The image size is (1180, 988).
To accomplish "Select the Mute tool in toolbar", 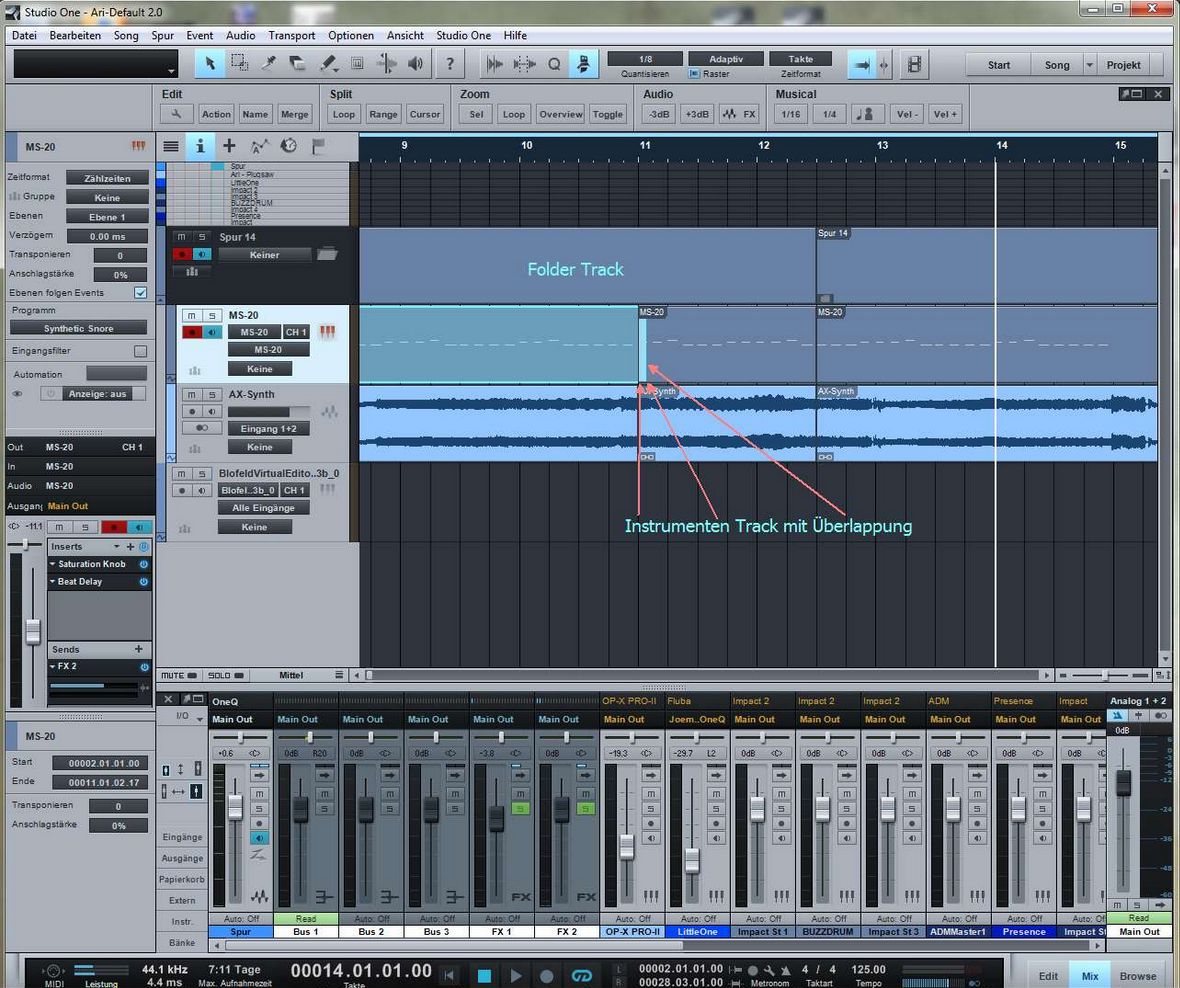I will tap(357, 64).
